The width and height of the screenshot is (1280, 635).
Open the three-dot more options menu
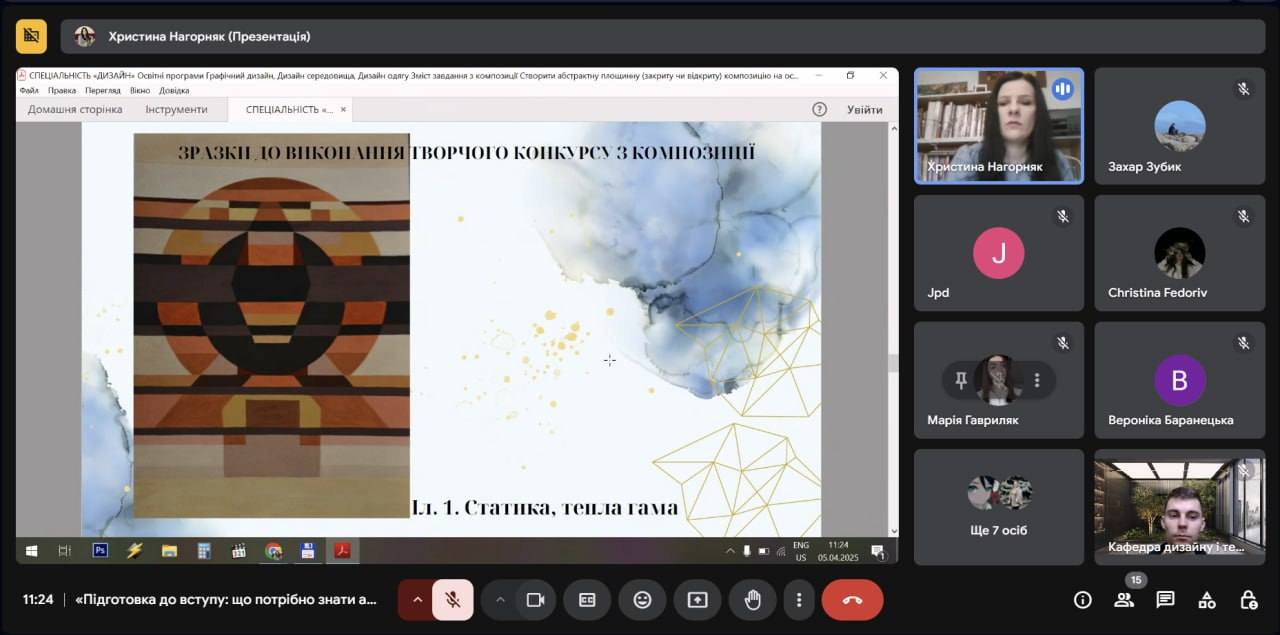[x=798, y=600]
